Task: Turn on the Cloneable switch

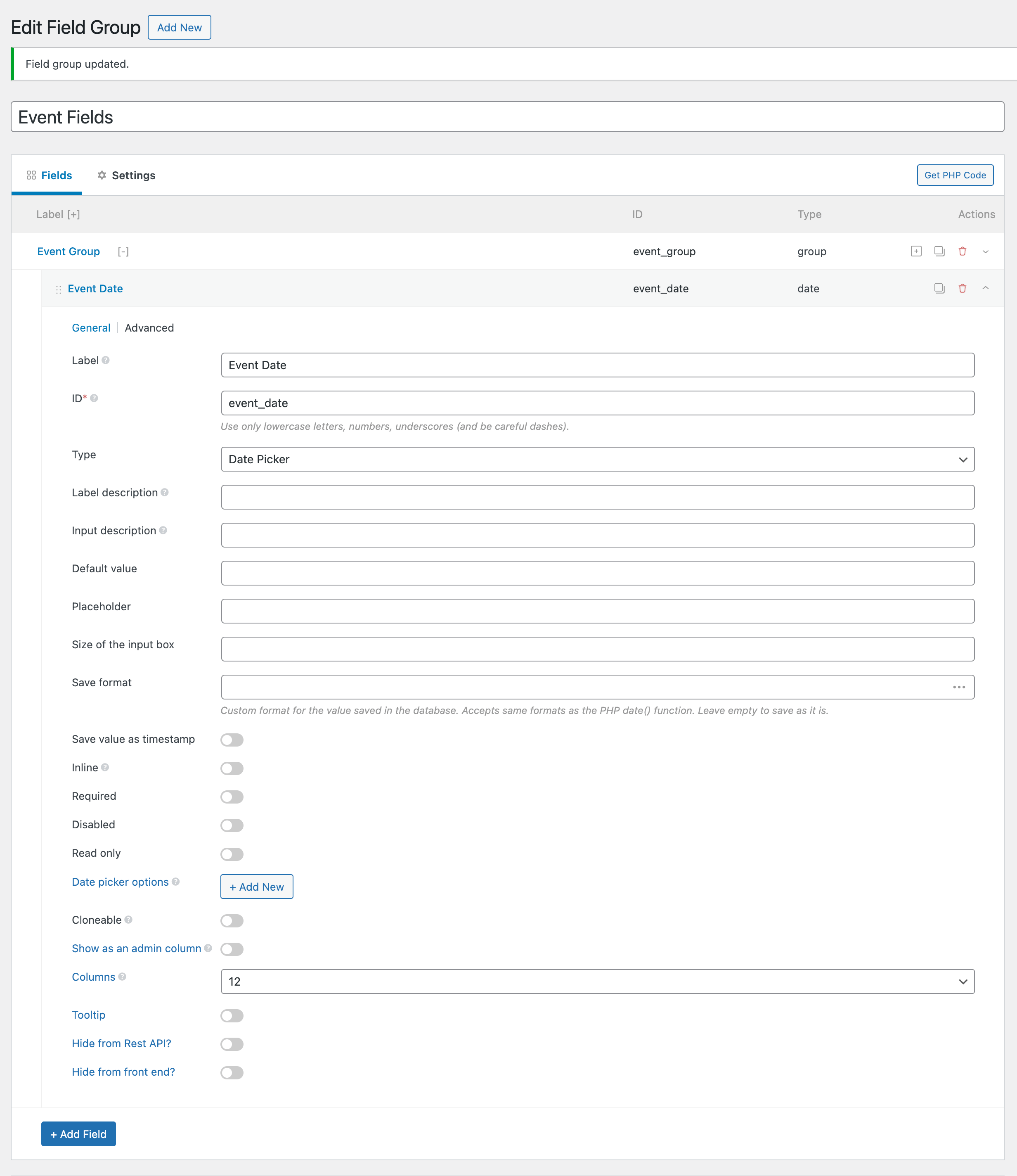Action: point(232,920)
